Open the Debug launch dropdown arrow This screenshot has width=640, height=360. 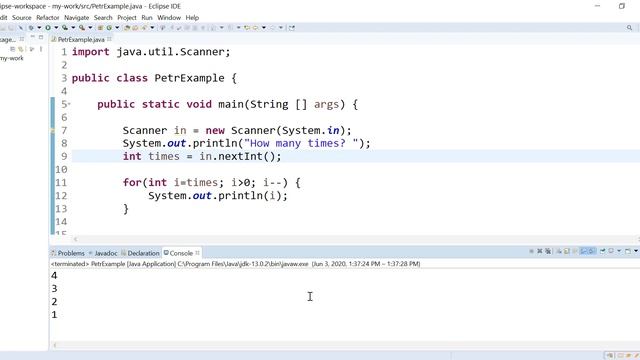[x=39, y=28]
